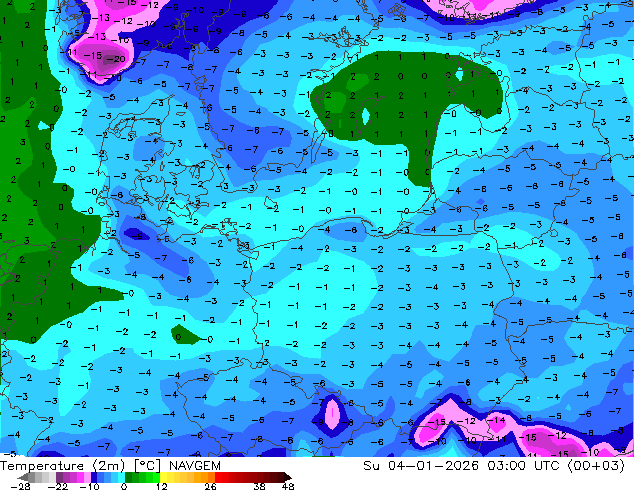Click the 'UTC' label
Screen dimensions: 634x490
tap(549, 466)
